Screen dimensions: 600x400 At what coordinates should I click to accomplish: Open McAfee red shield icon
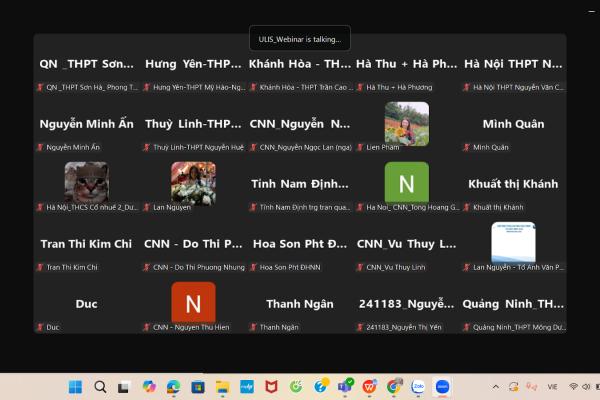(271, 387)
